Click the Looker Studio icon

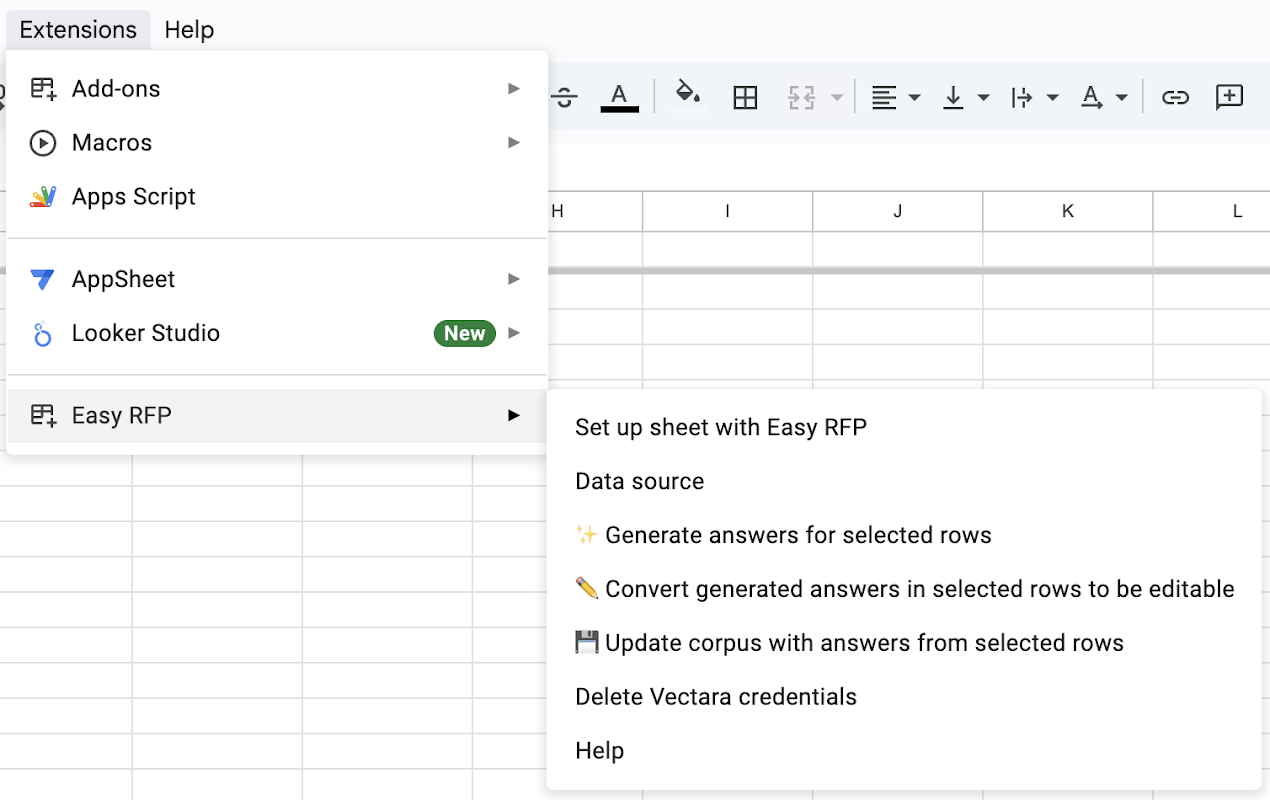(x=42, y=333)
